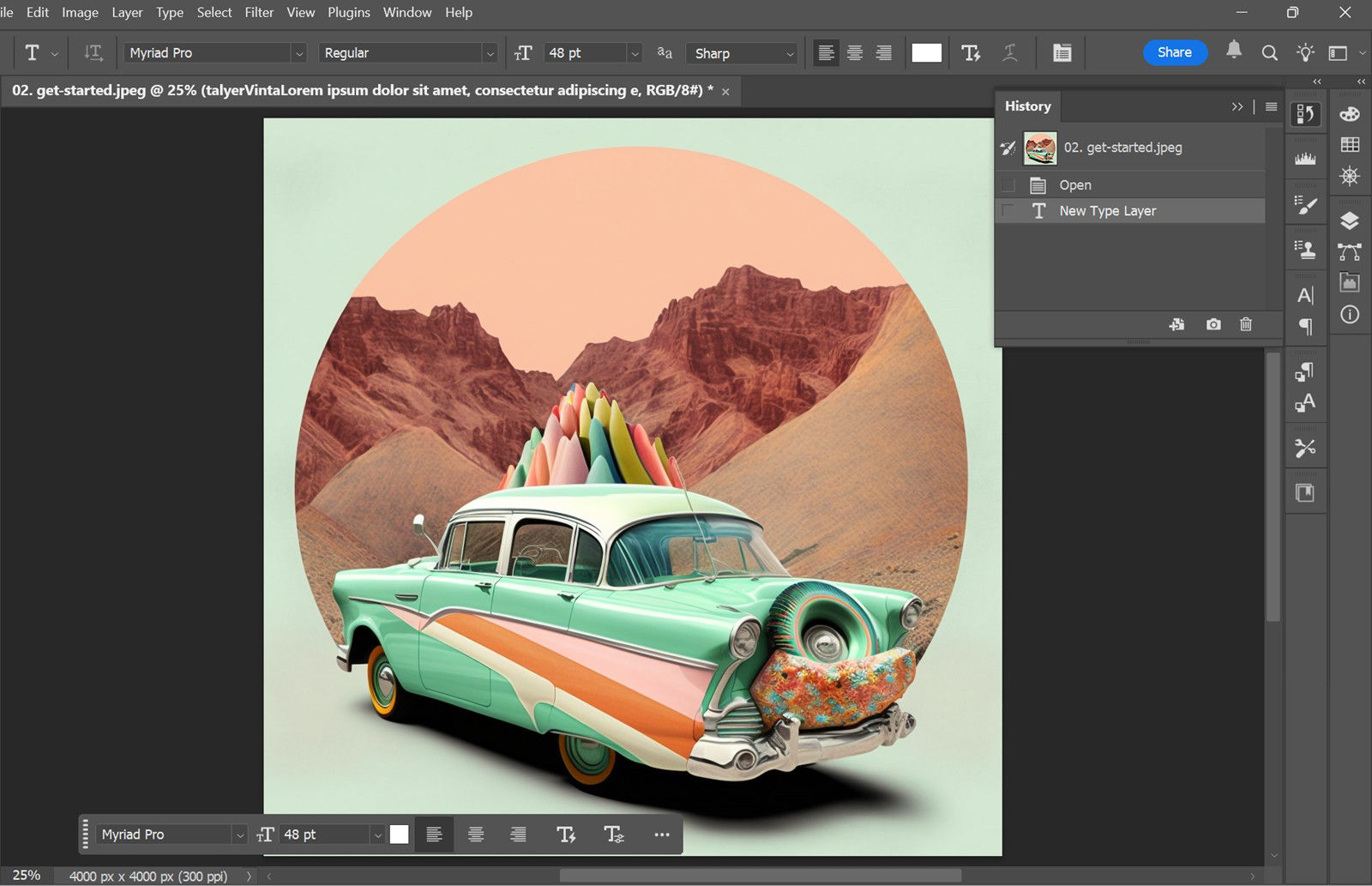Open the Sharp anti-aliasing dropdown
Image resolution: width=1372 pixels, height=886 pixels.
coord(790,53)
